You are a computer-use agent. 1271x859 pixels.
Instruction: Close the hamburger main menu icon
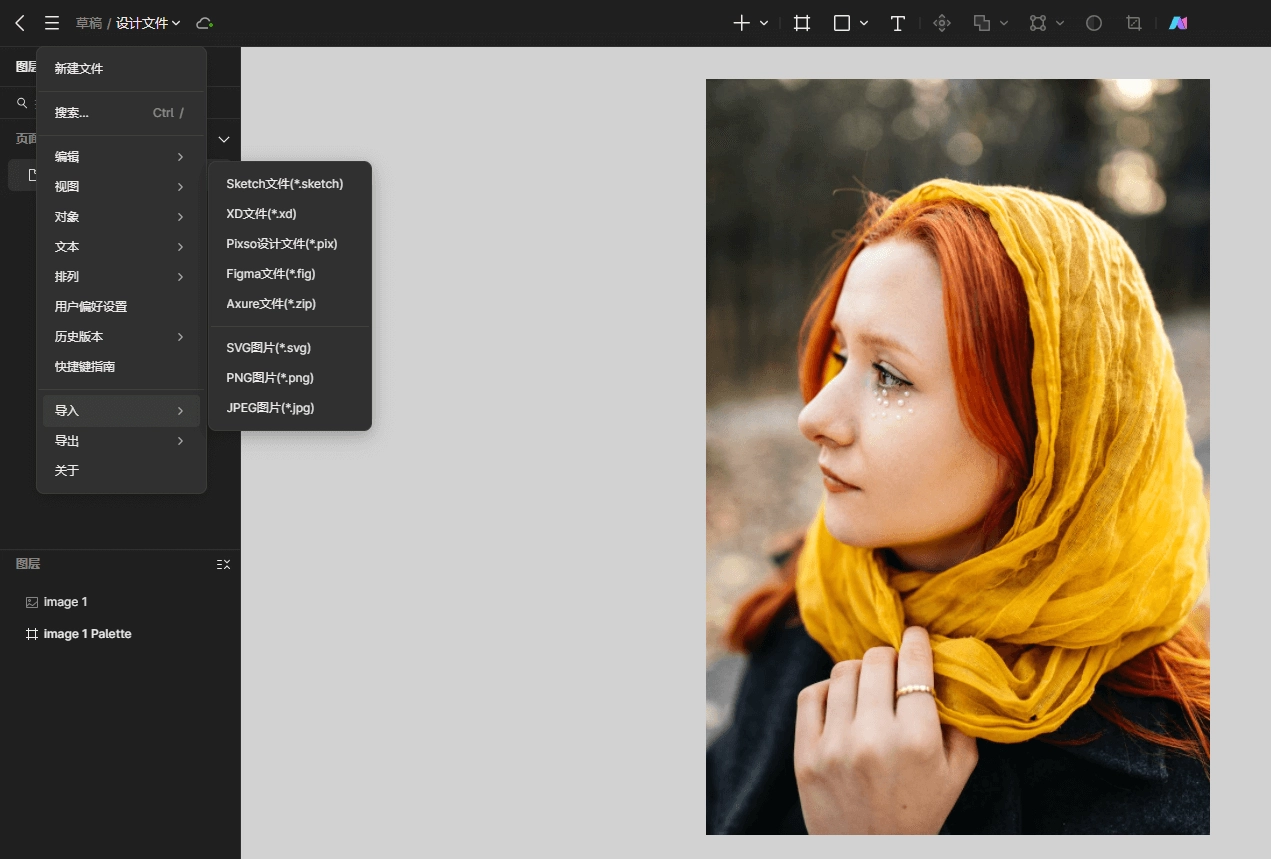52,23
